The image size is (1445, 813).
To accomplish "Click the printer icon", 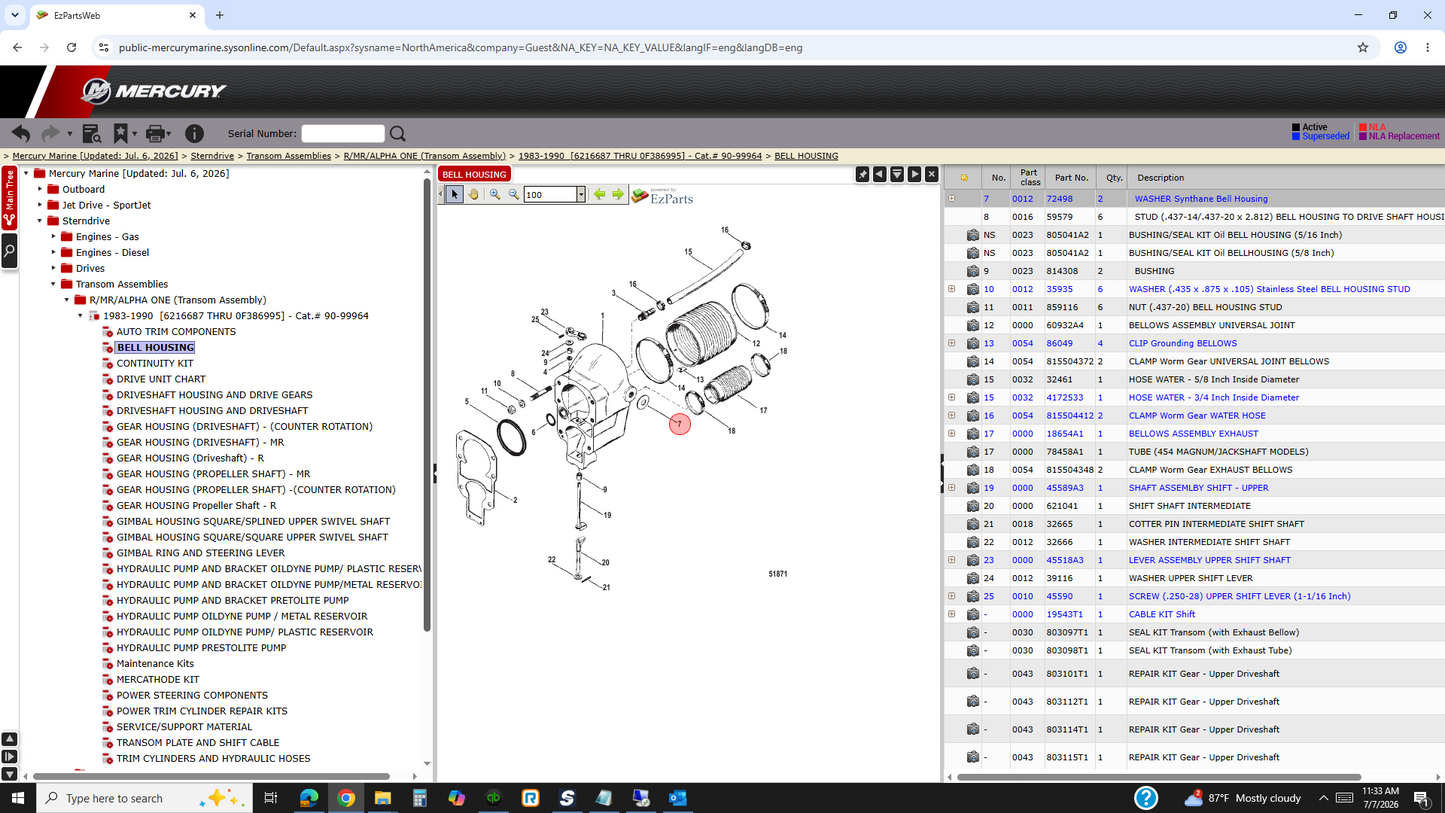I will [x=155, y=133].
